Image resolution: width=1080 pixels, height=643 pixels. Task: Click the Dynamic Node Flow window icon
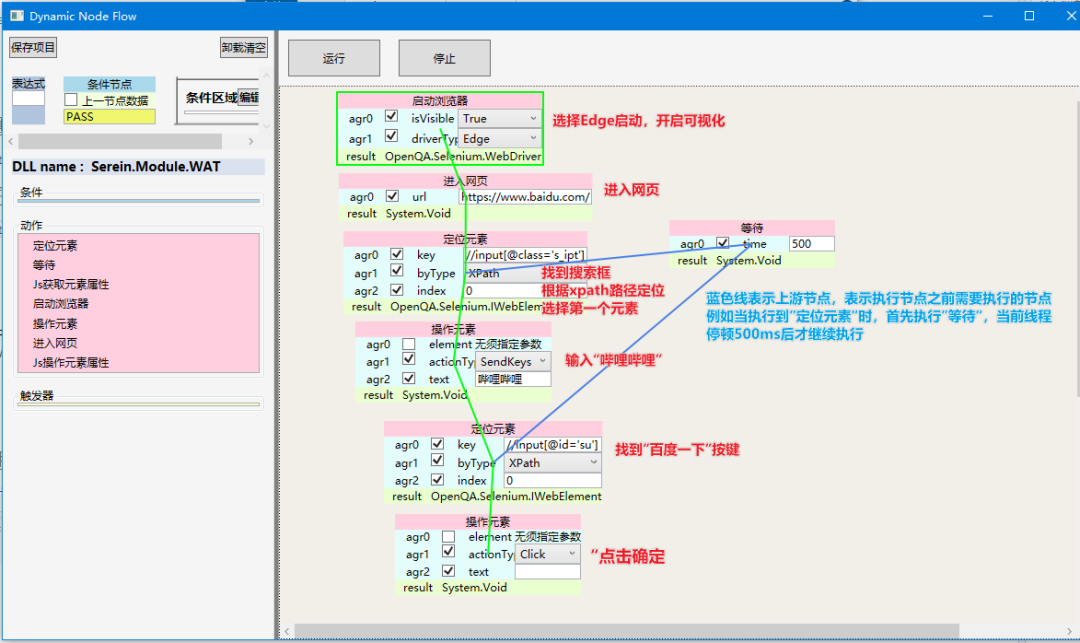pos(17,15)
